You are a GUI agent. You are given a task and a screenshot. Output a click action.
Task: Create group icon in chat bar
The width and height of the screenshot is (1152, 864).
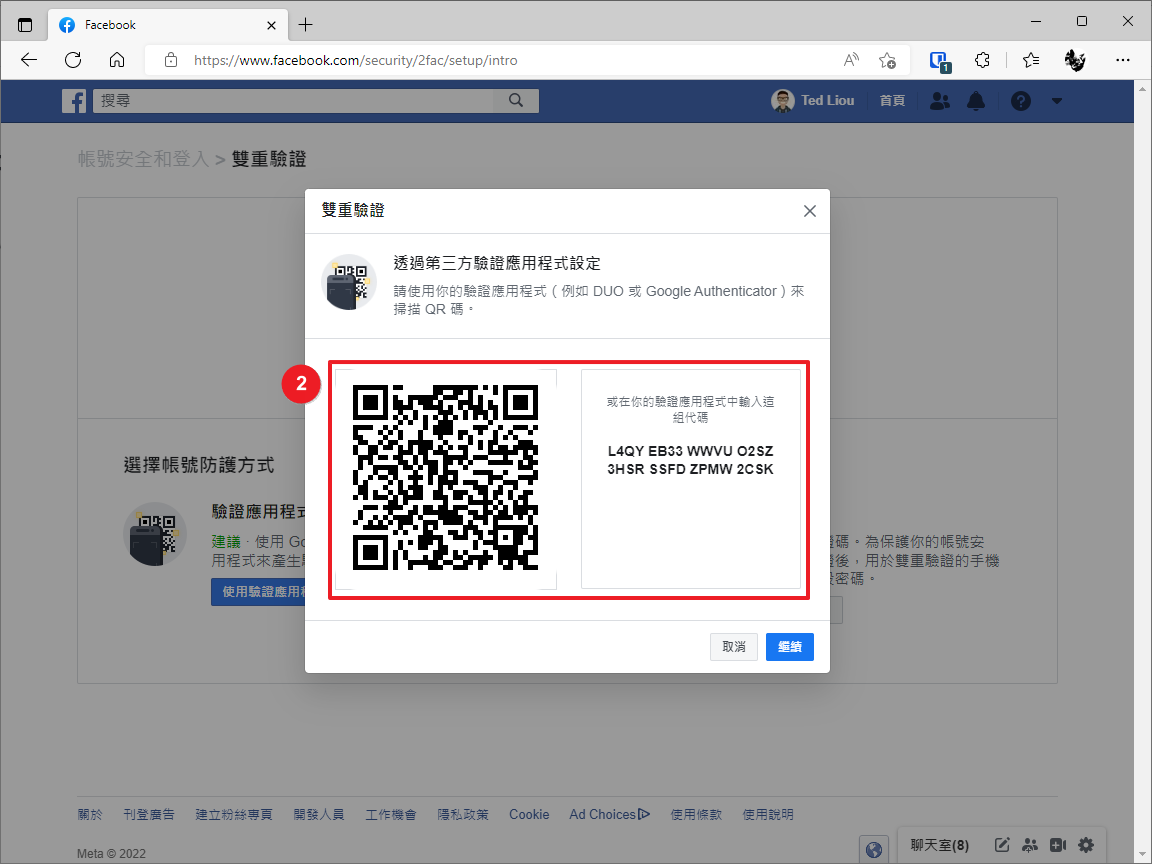point(1030,845)
